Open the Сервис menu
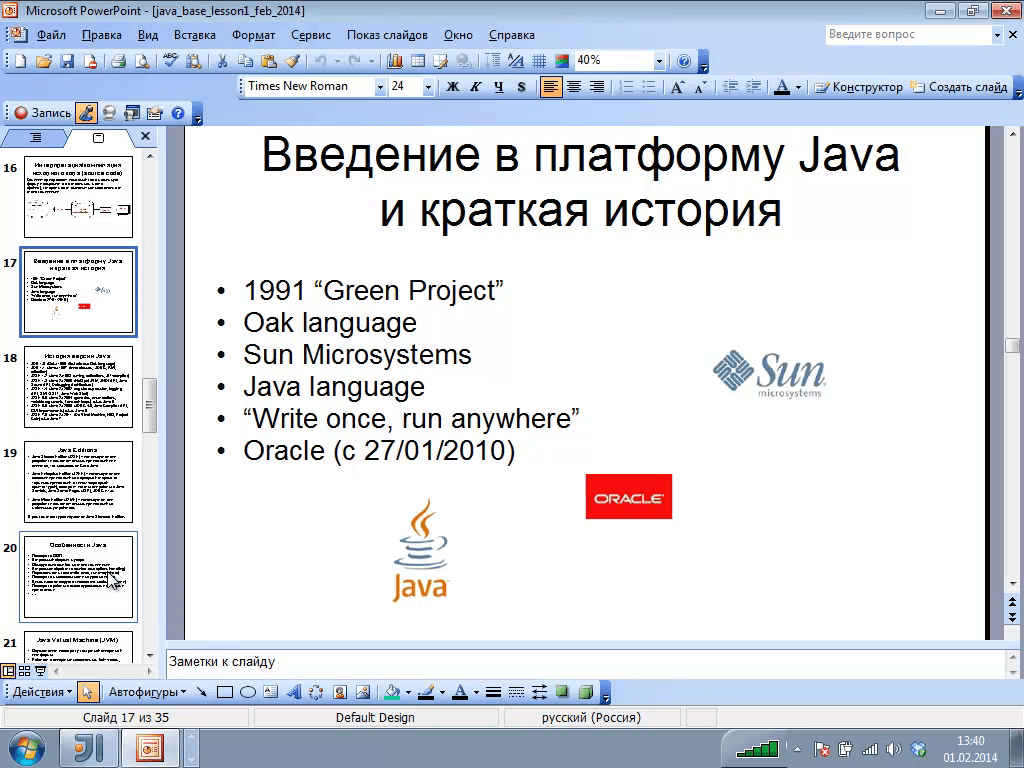 pyautogui.click(x=311, y=35)
